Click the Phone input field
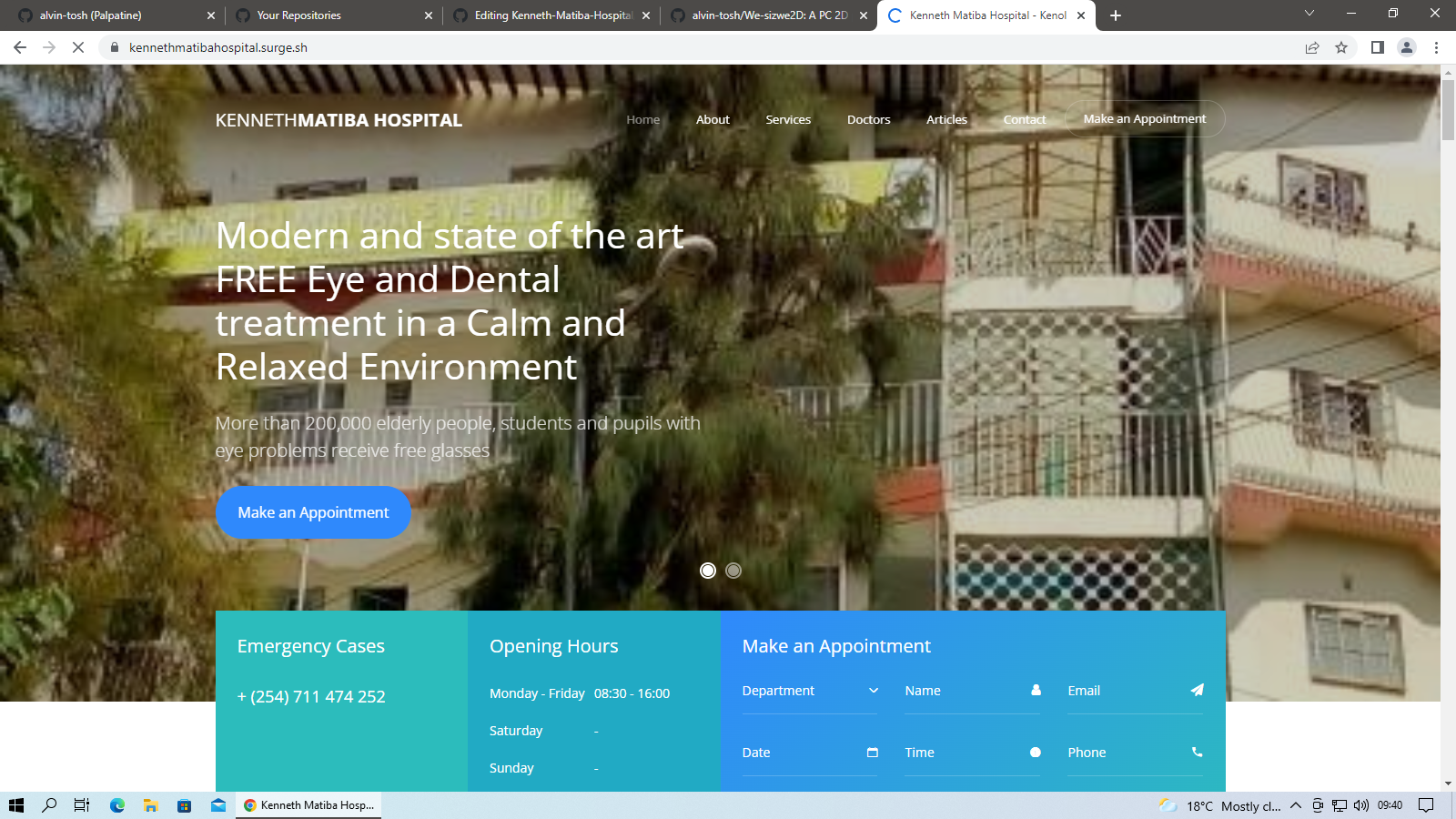This screenshot has width=1456, height=819. coord(1135,753)
